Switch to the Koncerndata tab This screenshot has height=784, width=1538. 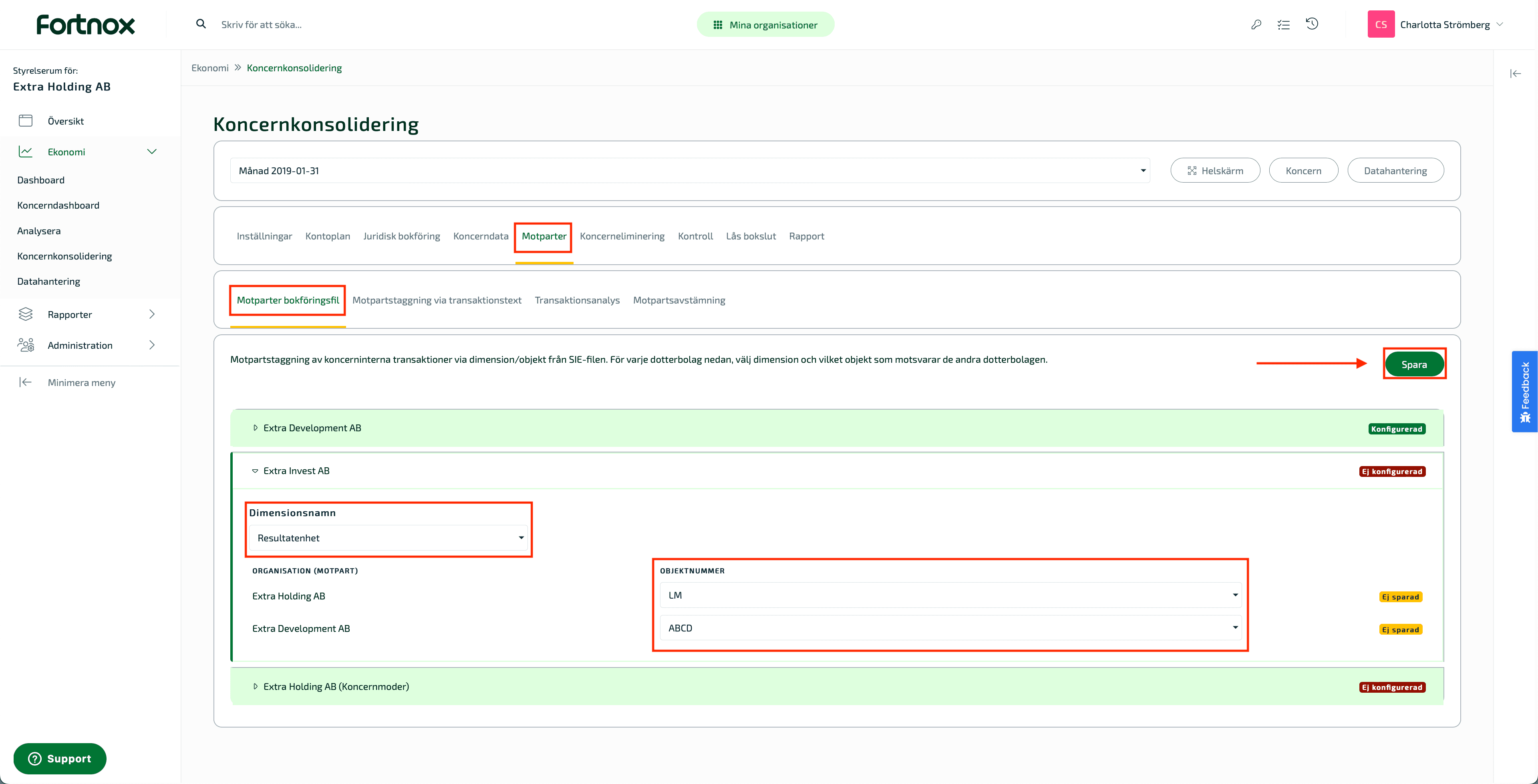(481, 236)
